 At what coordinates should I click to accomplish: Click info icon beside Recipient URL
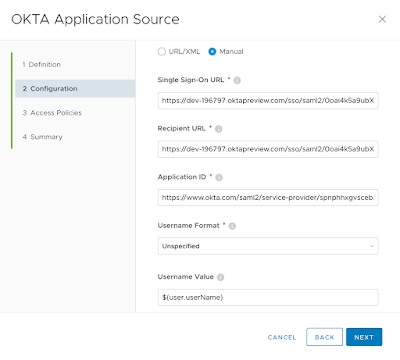(x=219, y=129)
